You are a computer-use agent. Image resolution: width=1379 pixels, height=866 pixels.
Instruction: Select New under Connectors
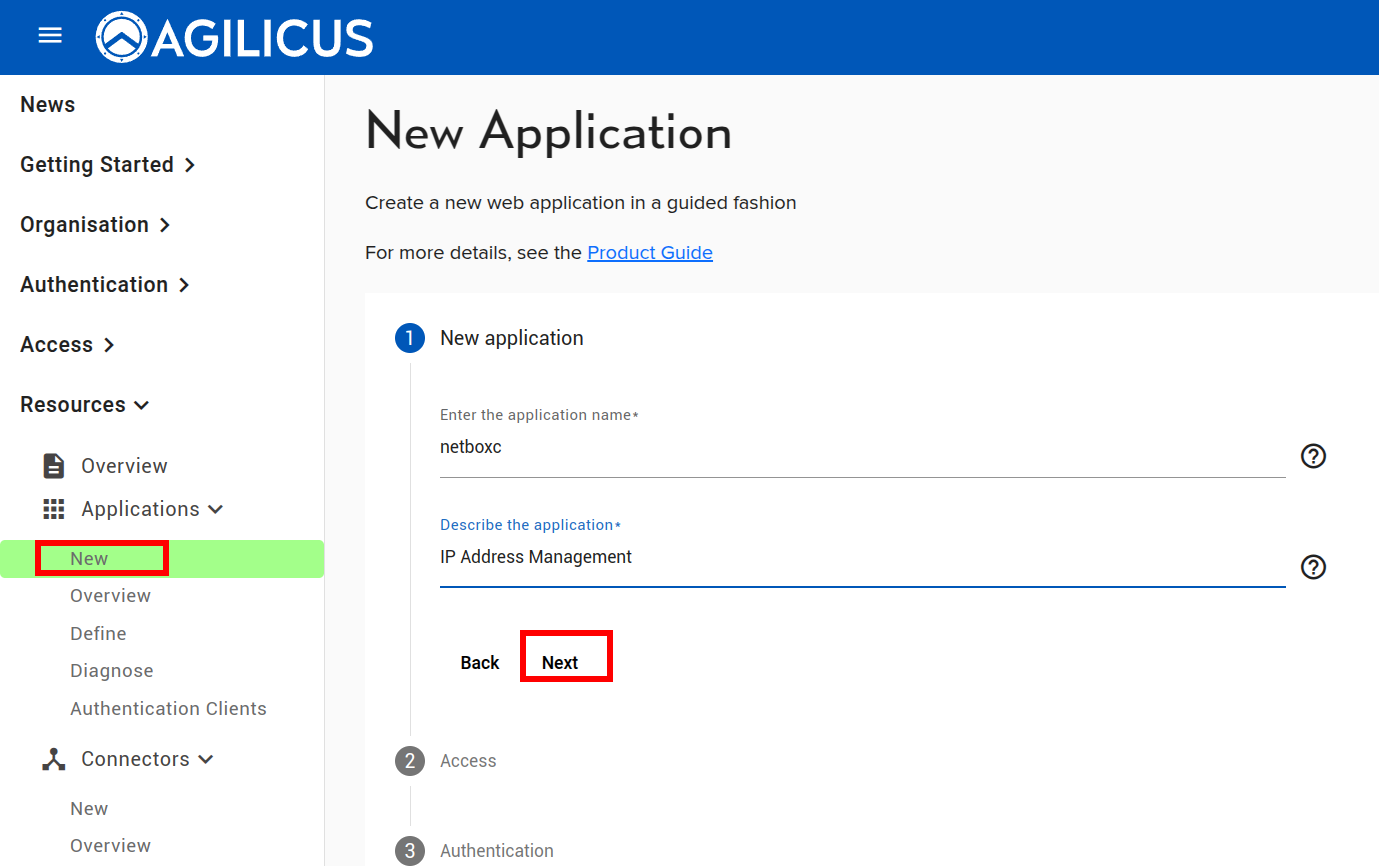89,808
